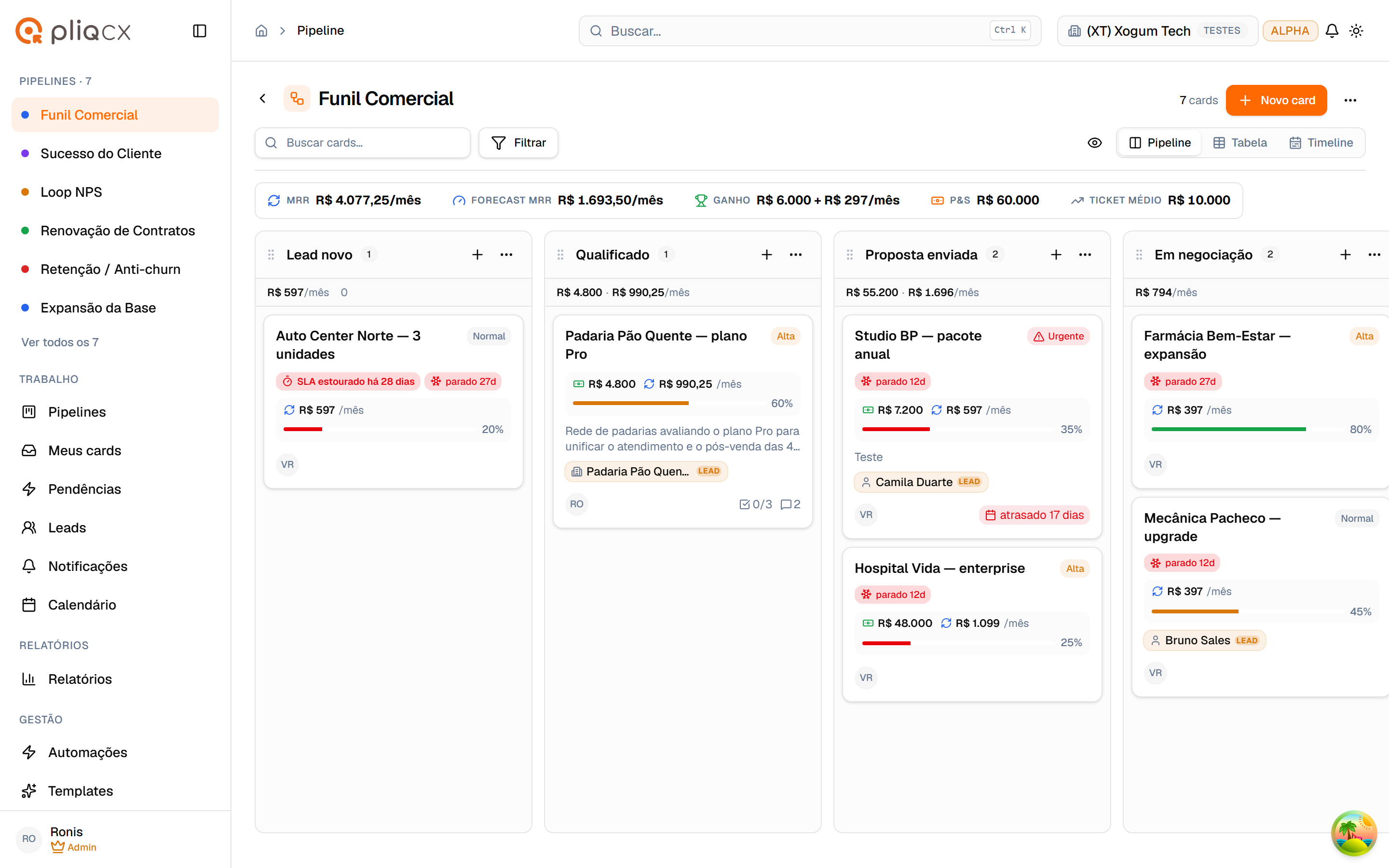This screenshot has width=1389, height=868.
Task: Open Pendências sidebar item
Action: (x=115, y=488)
